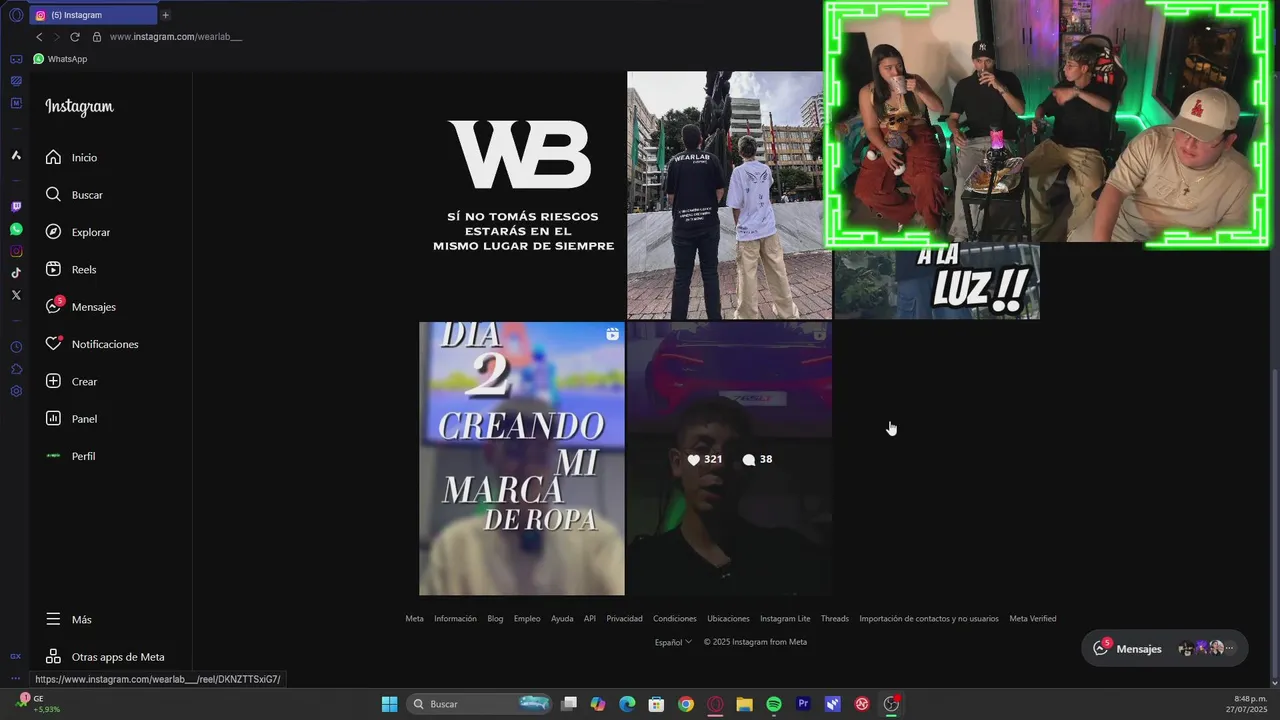
Task: Open WB quote post thumbnail
Action: pyautogui.click(x=522, y=195)
